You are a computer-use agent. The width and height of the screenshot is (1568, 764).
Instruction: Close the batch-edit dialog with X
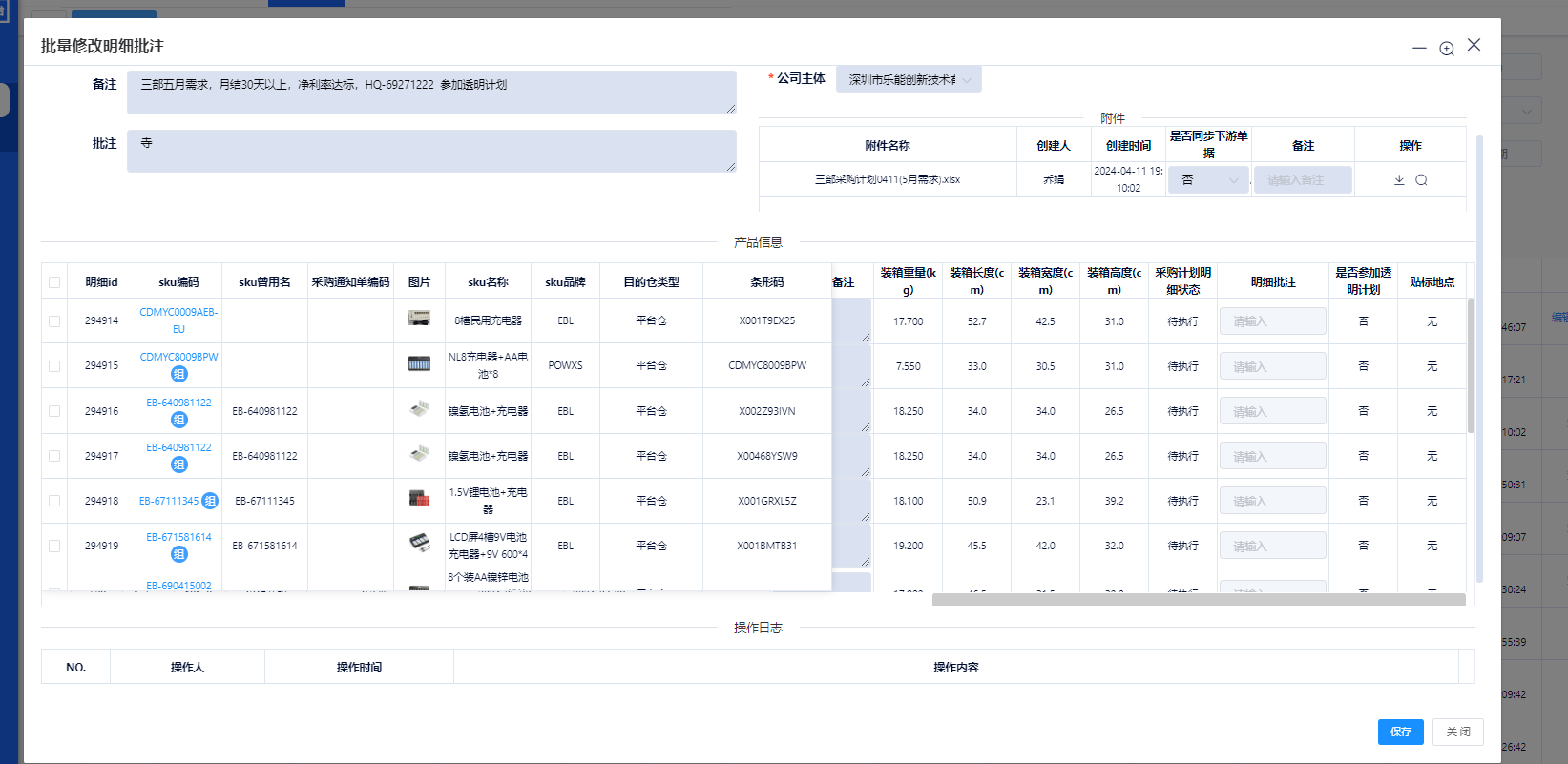1474,45
